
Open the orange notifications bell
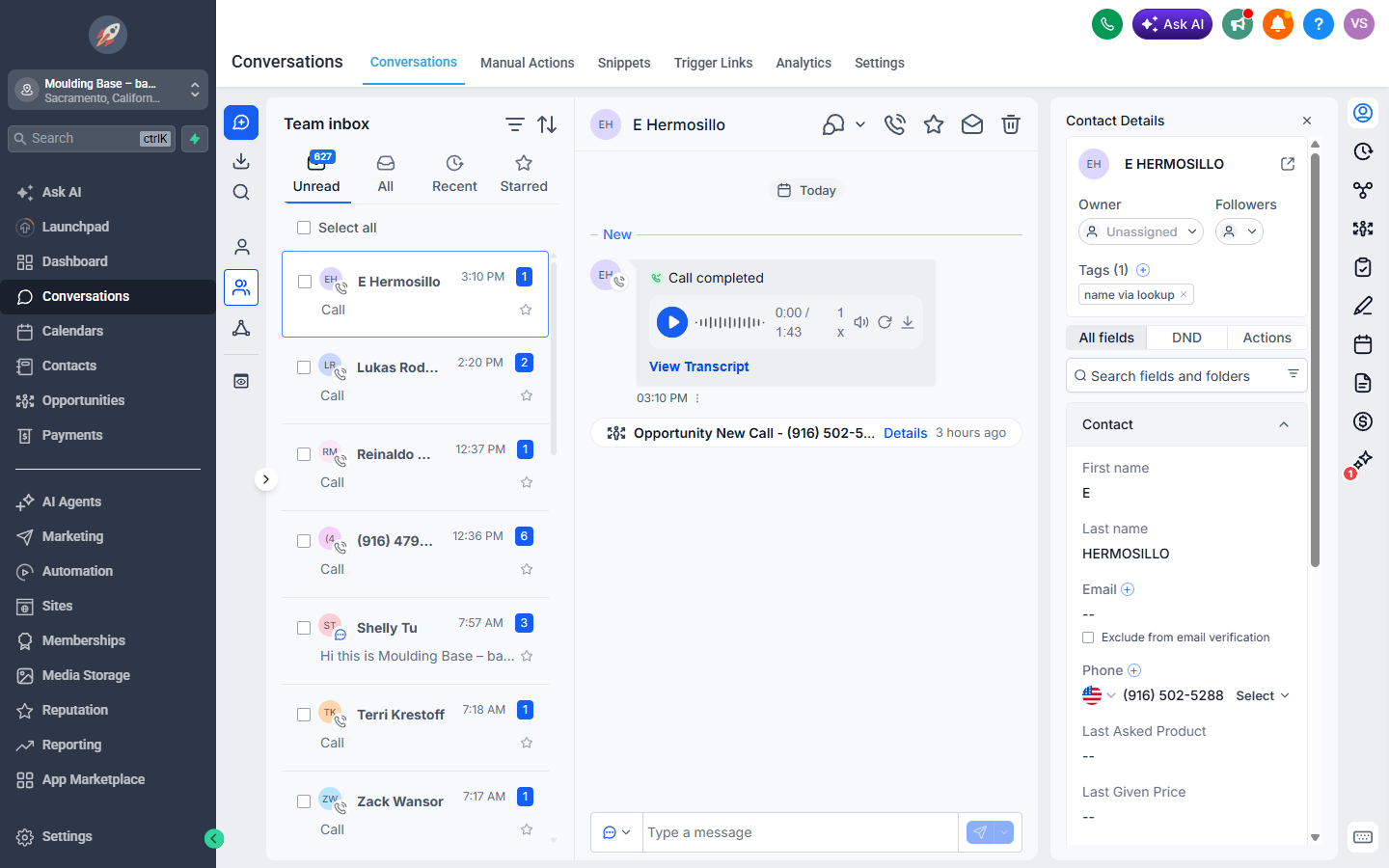tap(1278, 24)
